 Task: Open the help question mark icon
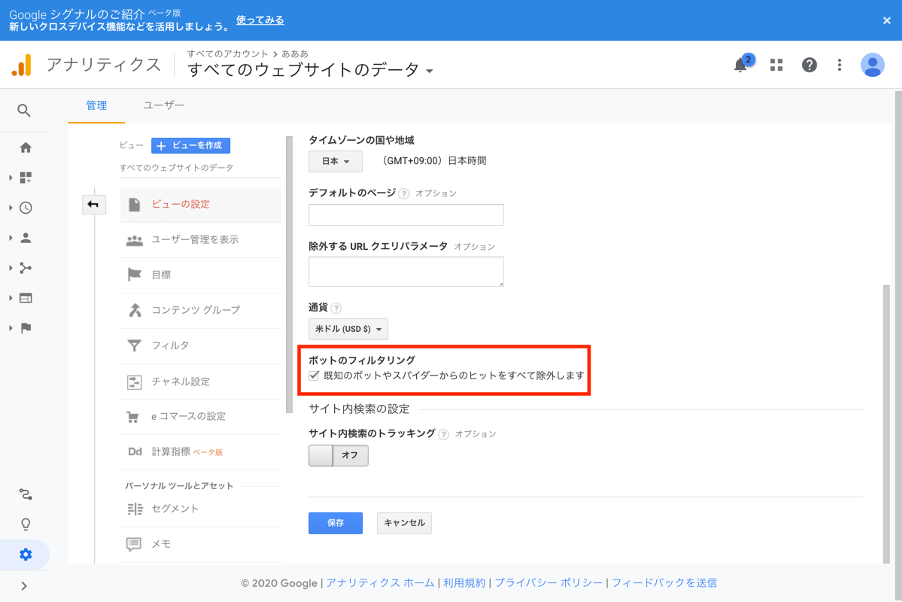point(809,65)
